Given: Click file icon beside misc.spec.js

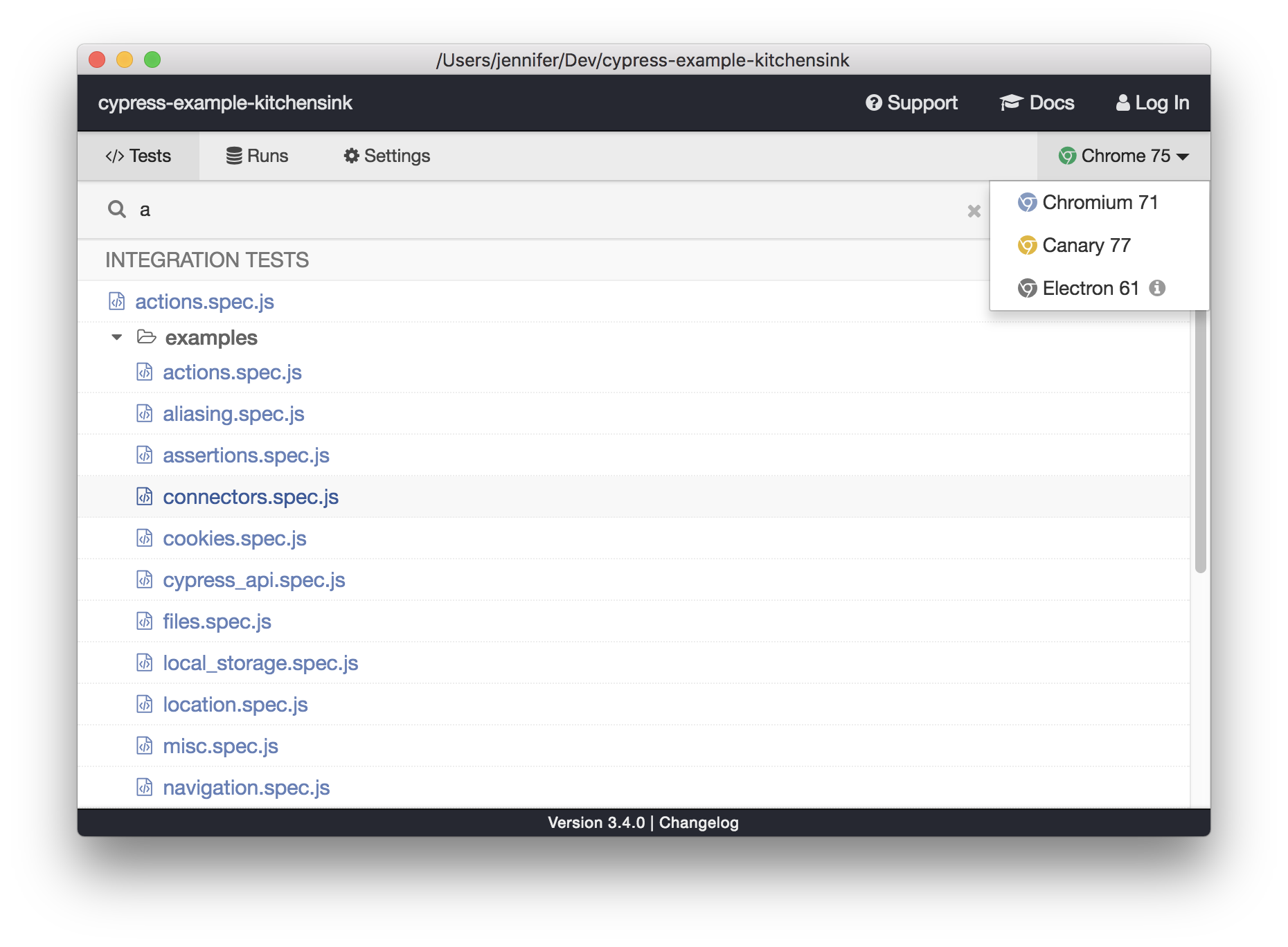Looking at the screenshot, I should [x=144, y=746].
